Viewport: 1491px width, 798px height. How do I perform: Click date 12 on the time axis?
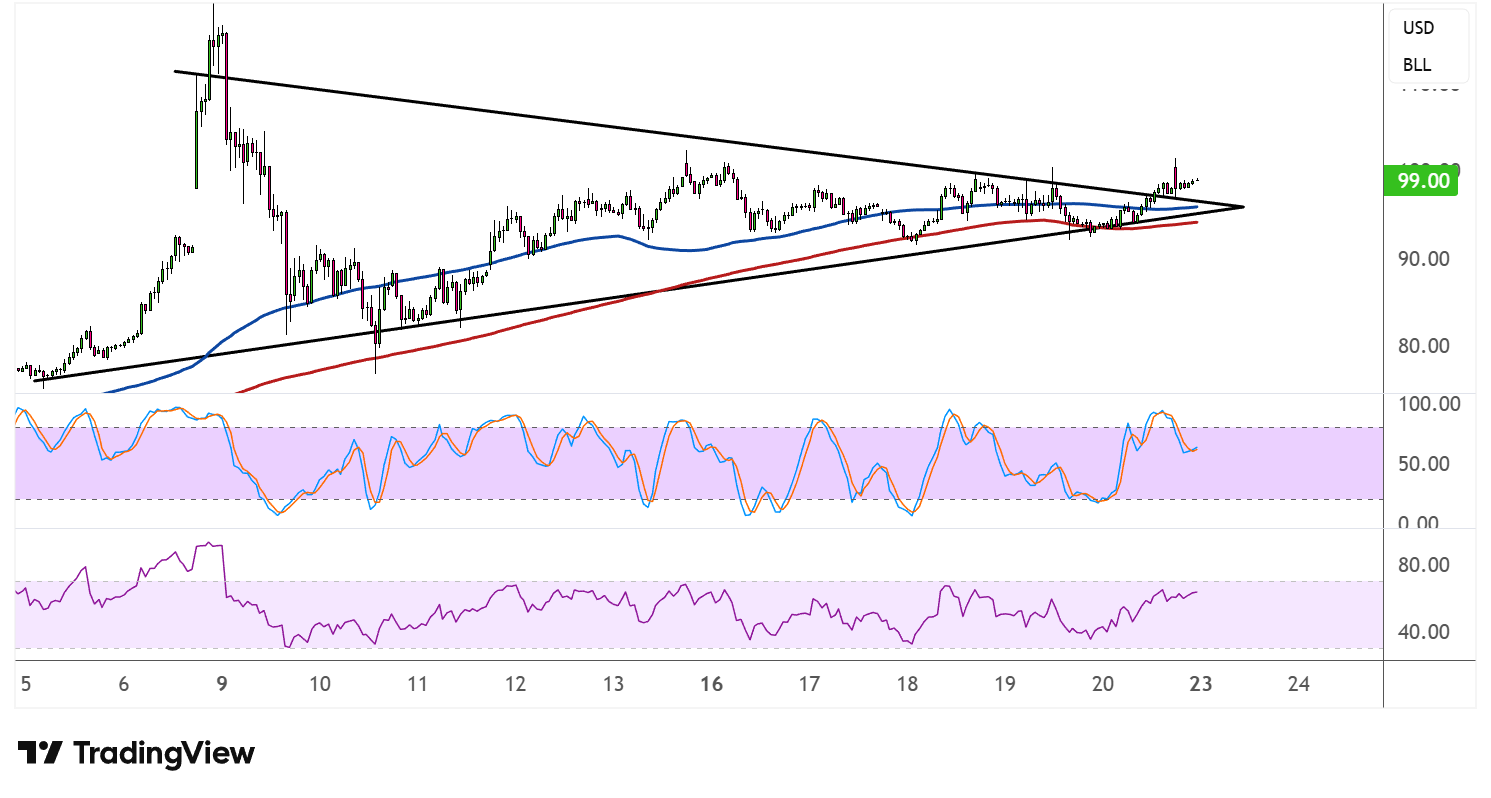515,685
